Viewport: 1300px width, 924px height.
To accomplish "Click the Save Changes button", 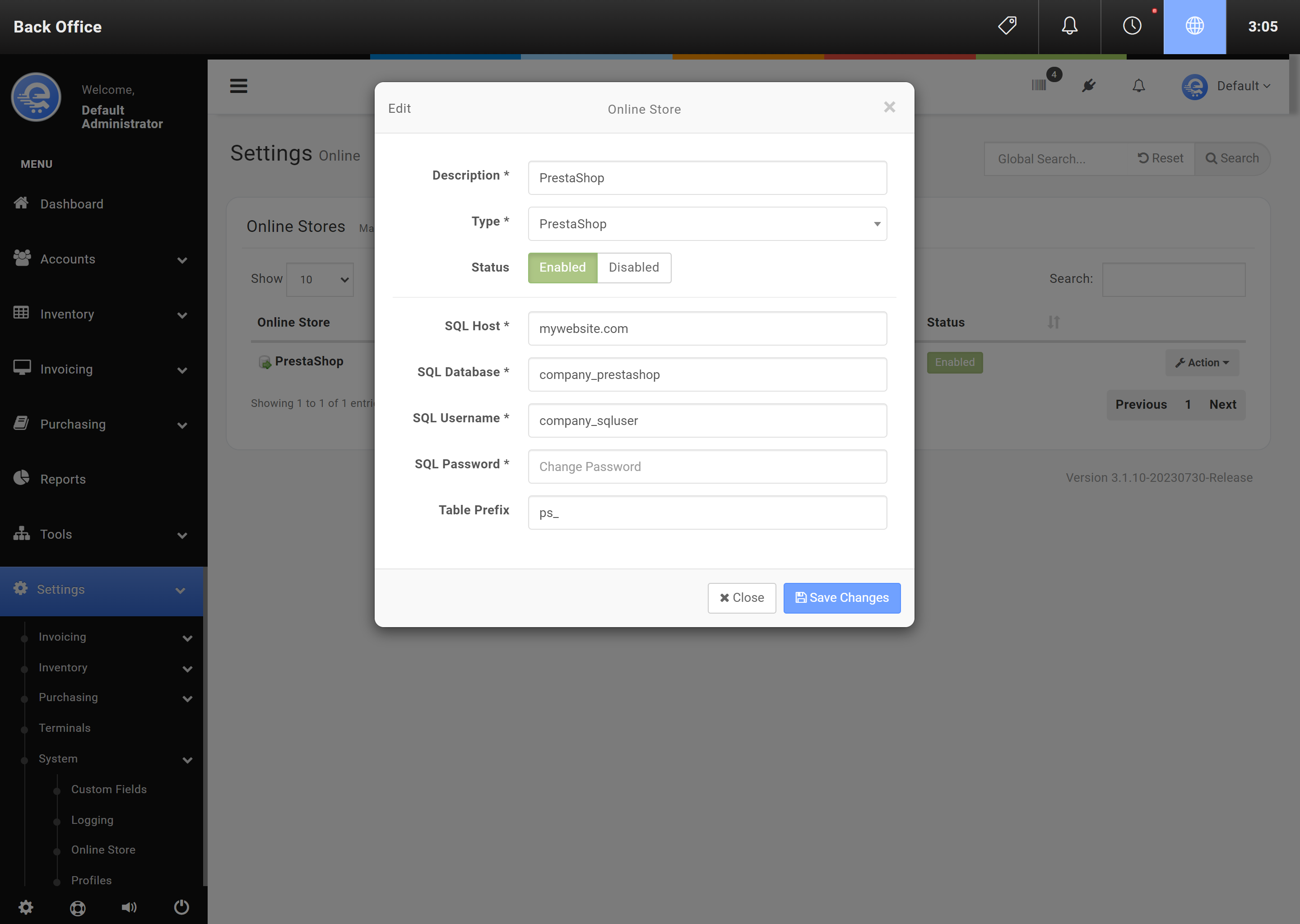I will click(841, 597).
